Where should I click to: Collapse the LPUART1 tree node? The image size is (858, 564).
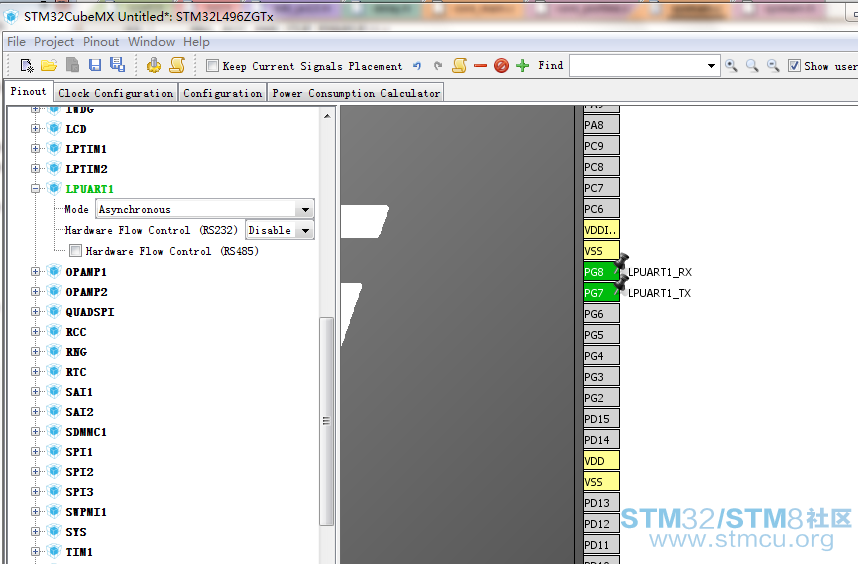(36, 189)
